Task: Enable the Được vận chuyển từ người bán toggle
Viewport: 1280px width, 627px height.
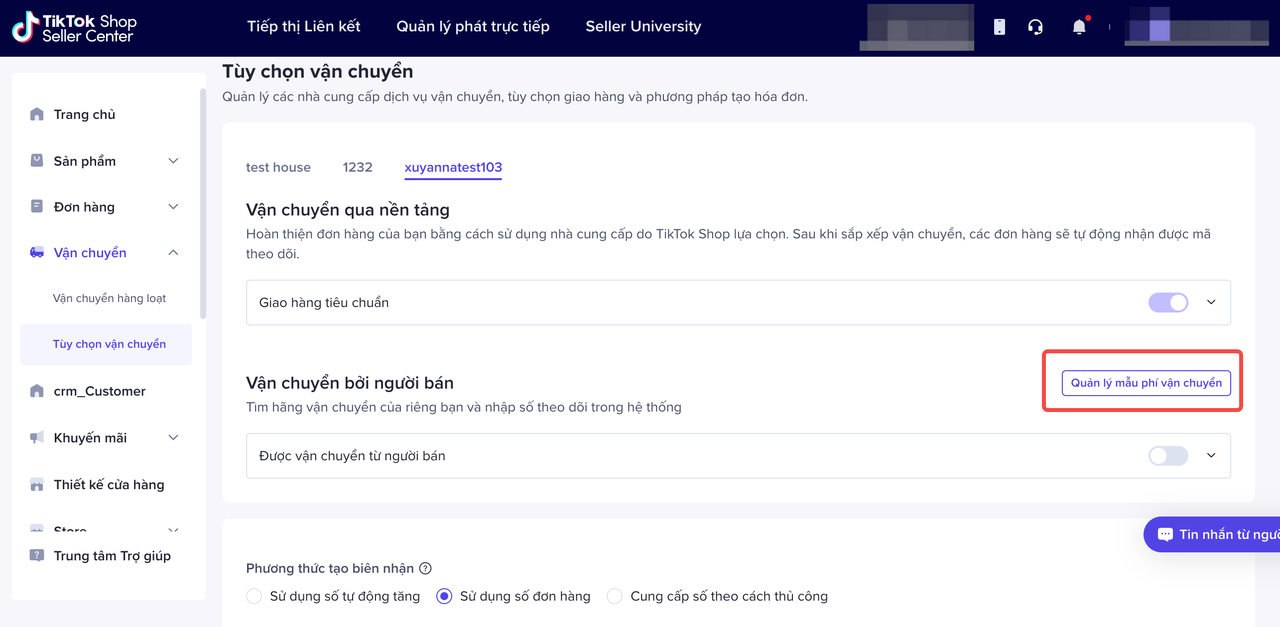Action: 1168,456
